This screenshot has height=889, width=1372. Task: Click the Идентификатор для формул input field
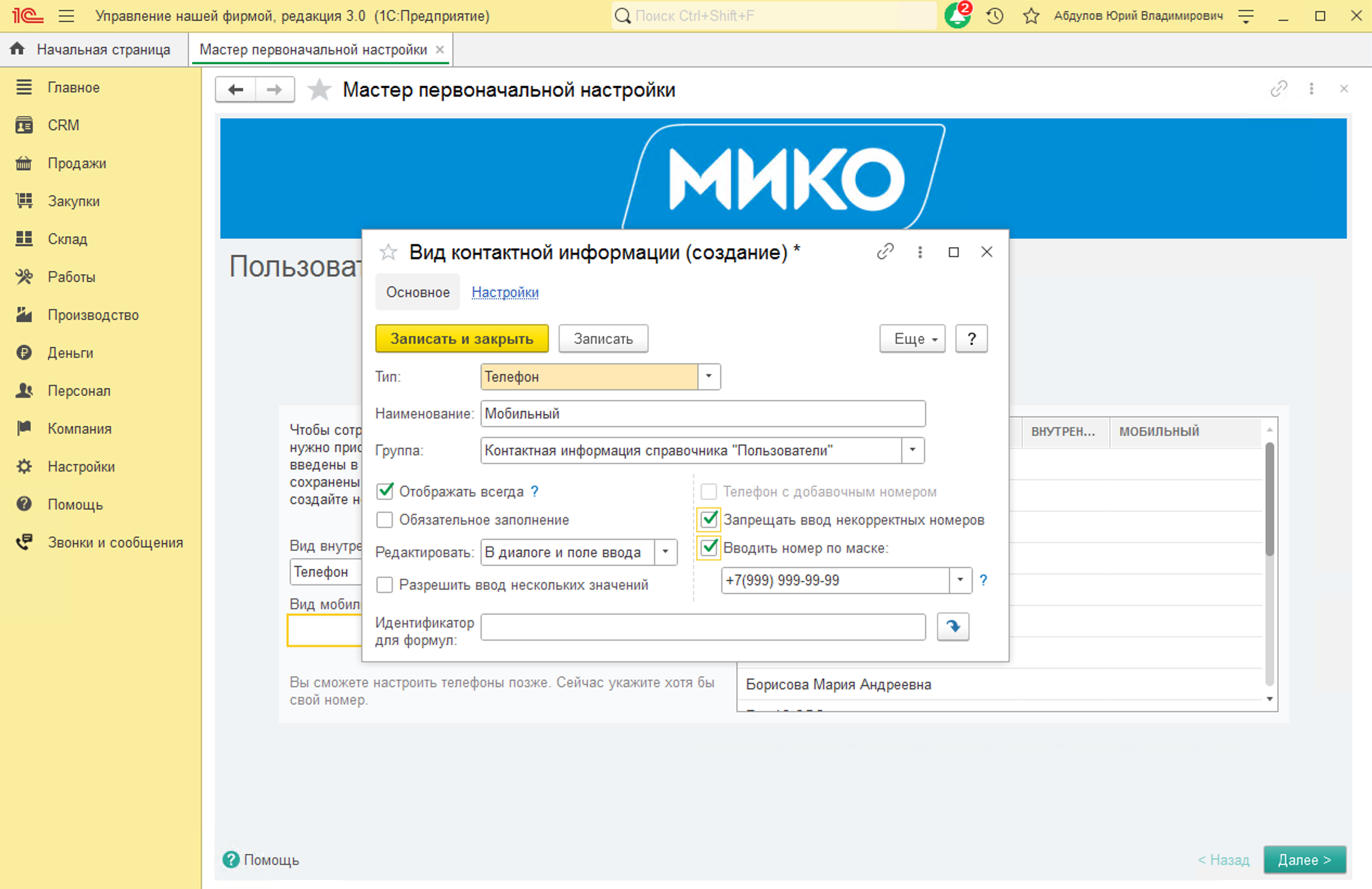[x=702, y=627]
